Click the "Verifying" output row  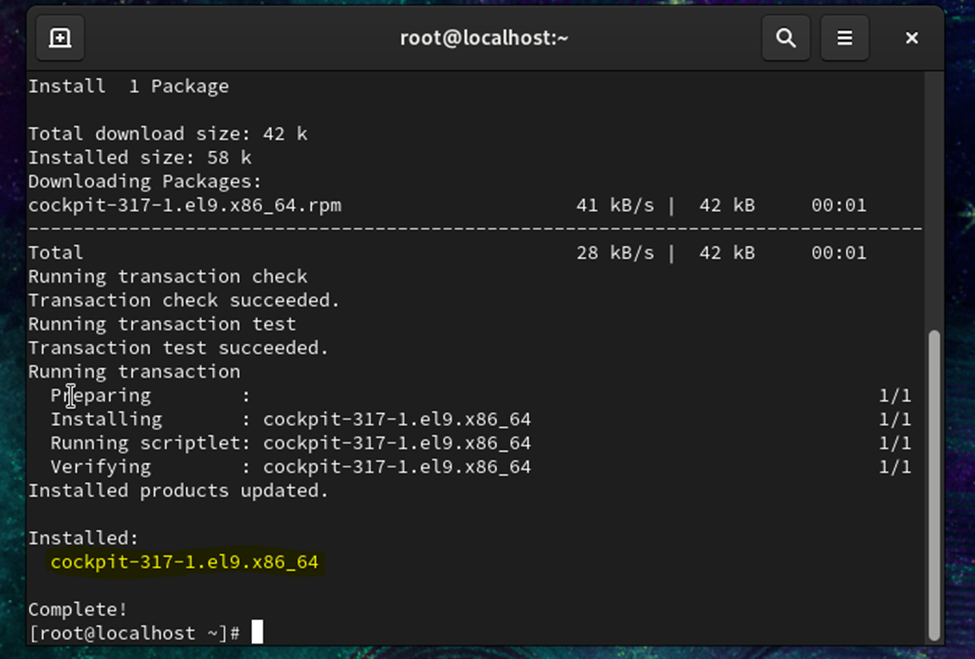click(290, 467)
